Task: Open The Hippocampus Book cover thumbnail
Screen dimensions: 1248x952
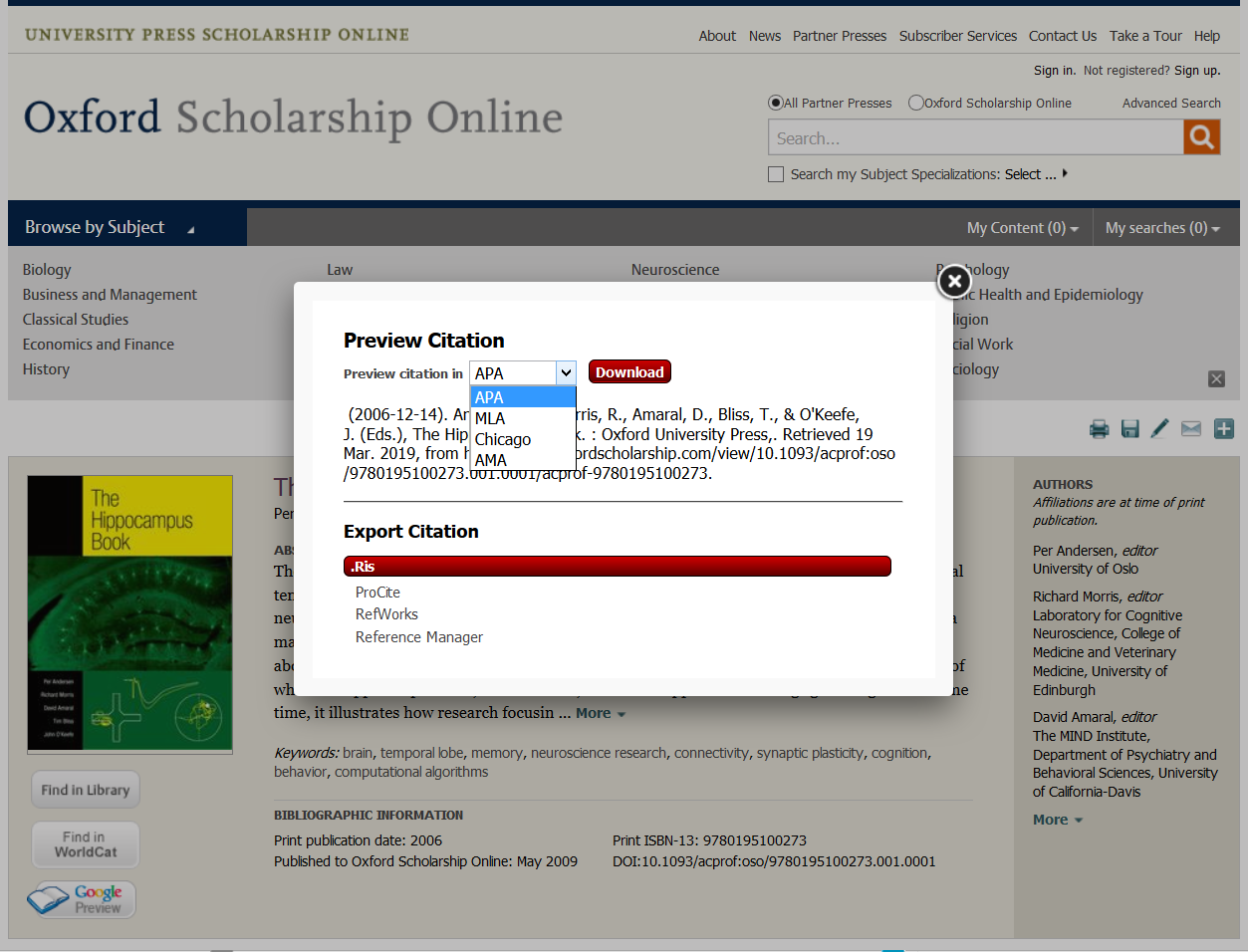Action: (130, 614)
